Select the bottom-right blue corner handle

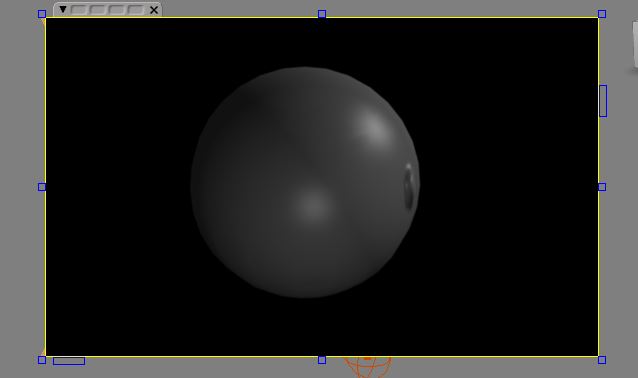click(602, 360)
